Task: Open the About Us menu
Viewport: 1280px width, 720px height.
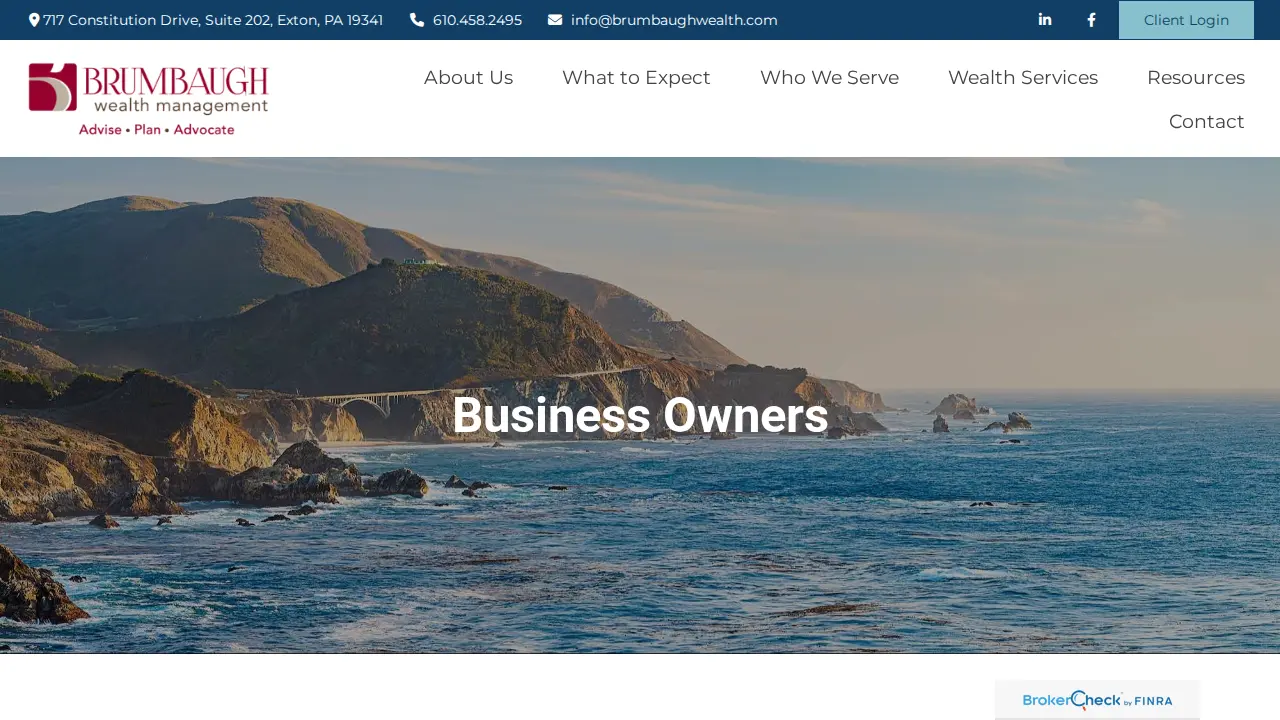Action: [468, 77]
